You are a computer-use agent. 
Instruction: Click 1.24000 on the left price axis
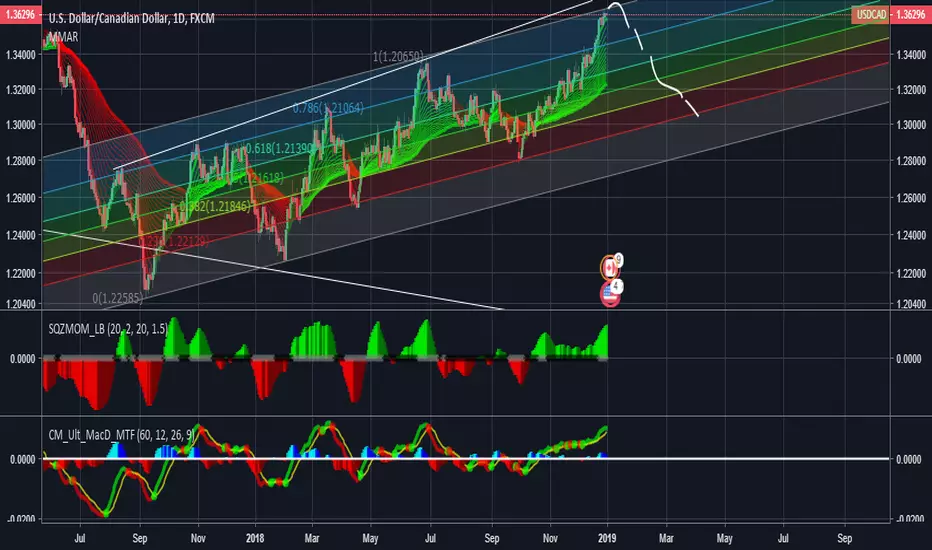(x=21, y=235)
